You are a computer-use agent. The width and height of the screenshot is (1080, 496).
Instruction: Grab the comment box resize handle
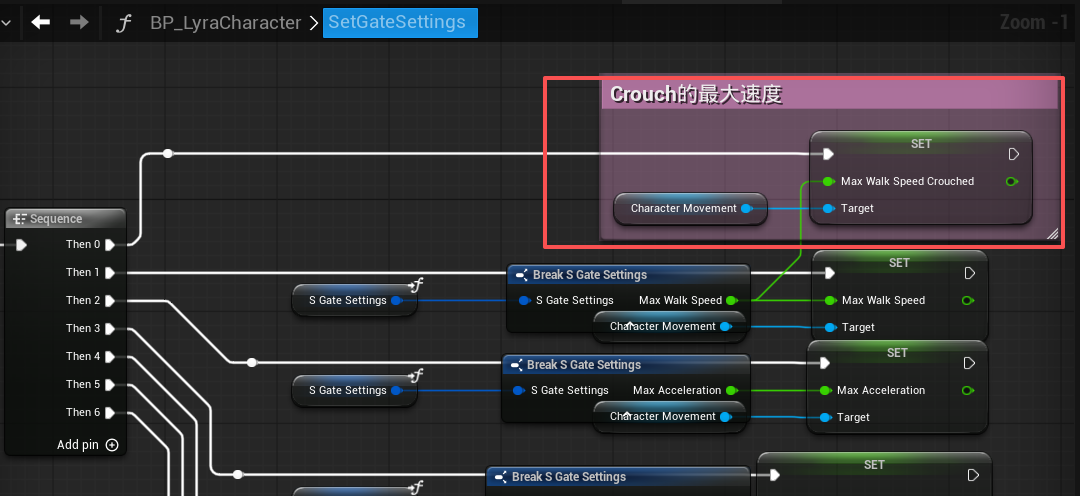(1052, 234)
